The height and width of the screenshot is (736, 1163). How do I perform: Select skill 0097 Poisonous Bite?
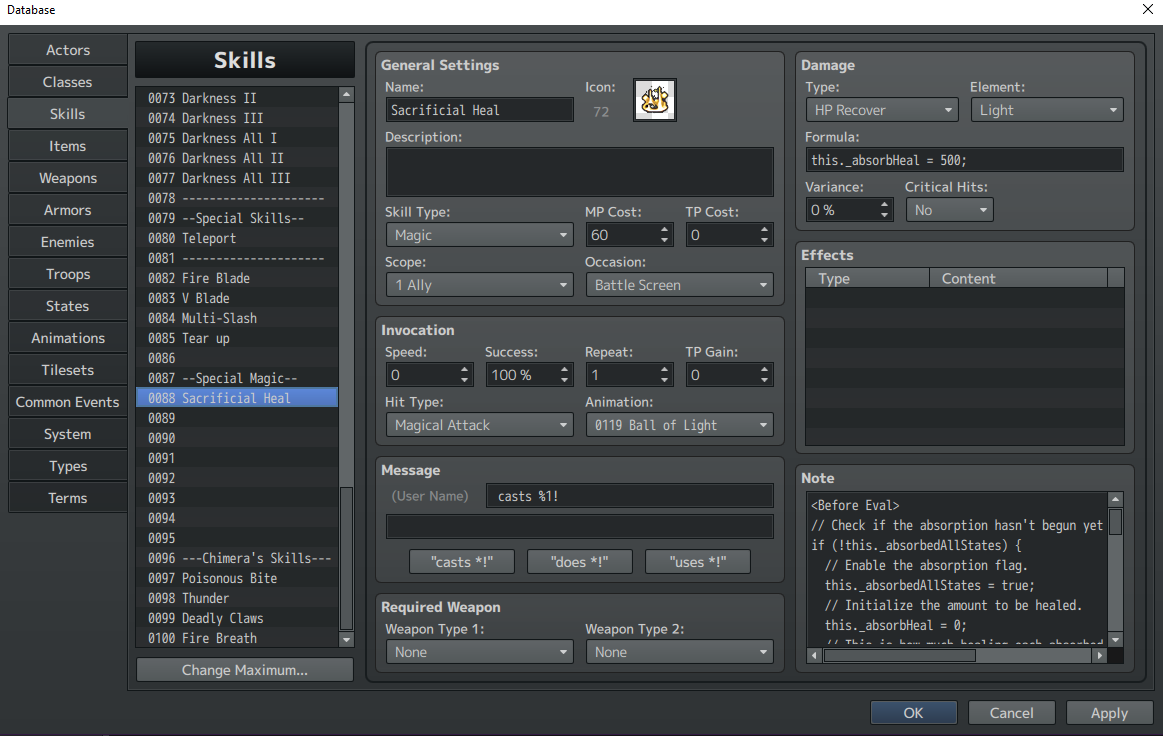click(237, 578)
